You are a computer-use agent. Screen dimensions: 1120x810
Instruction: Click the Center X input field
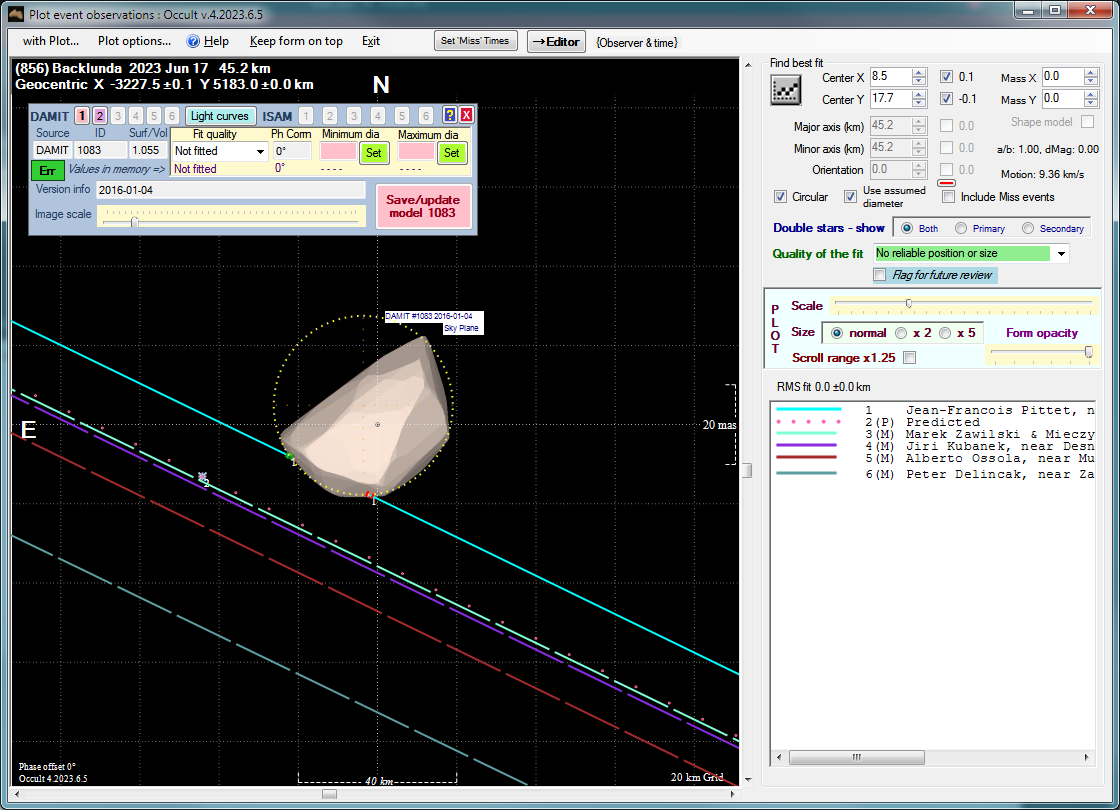(891, 77)
